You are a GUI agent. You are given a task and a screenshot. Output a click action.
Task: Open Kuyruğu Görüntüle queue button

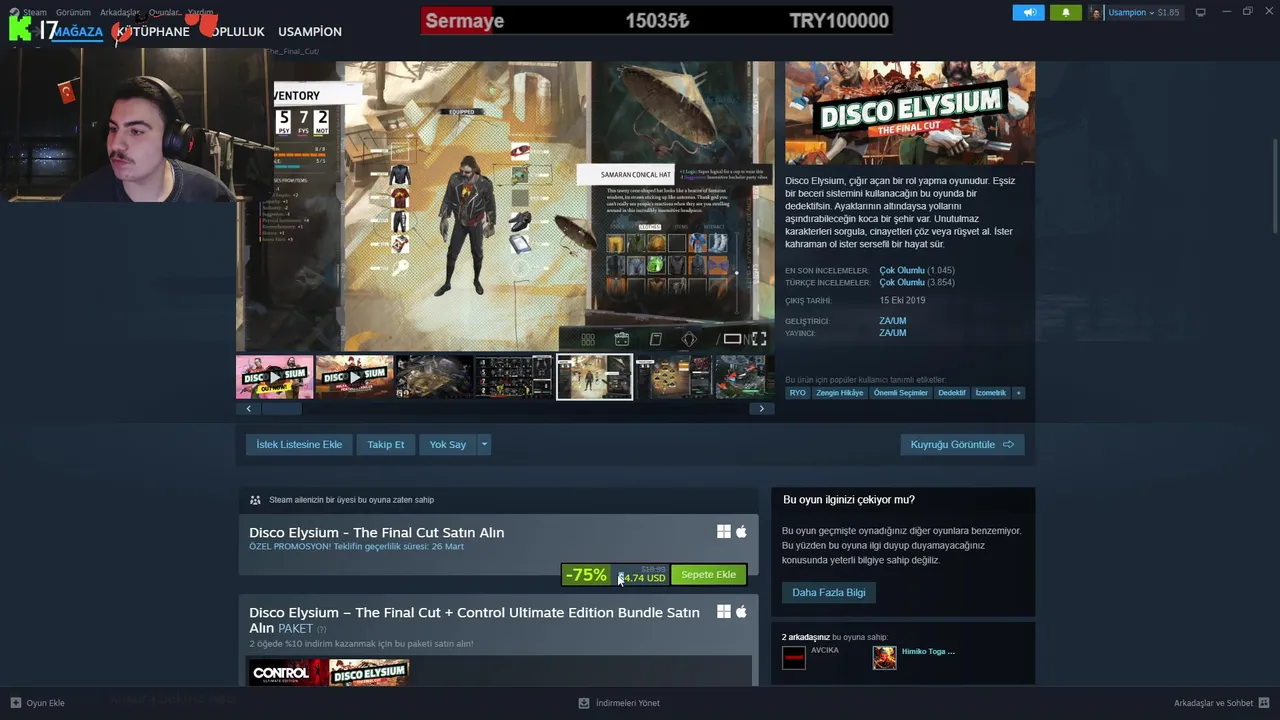[x=962, y=444]
